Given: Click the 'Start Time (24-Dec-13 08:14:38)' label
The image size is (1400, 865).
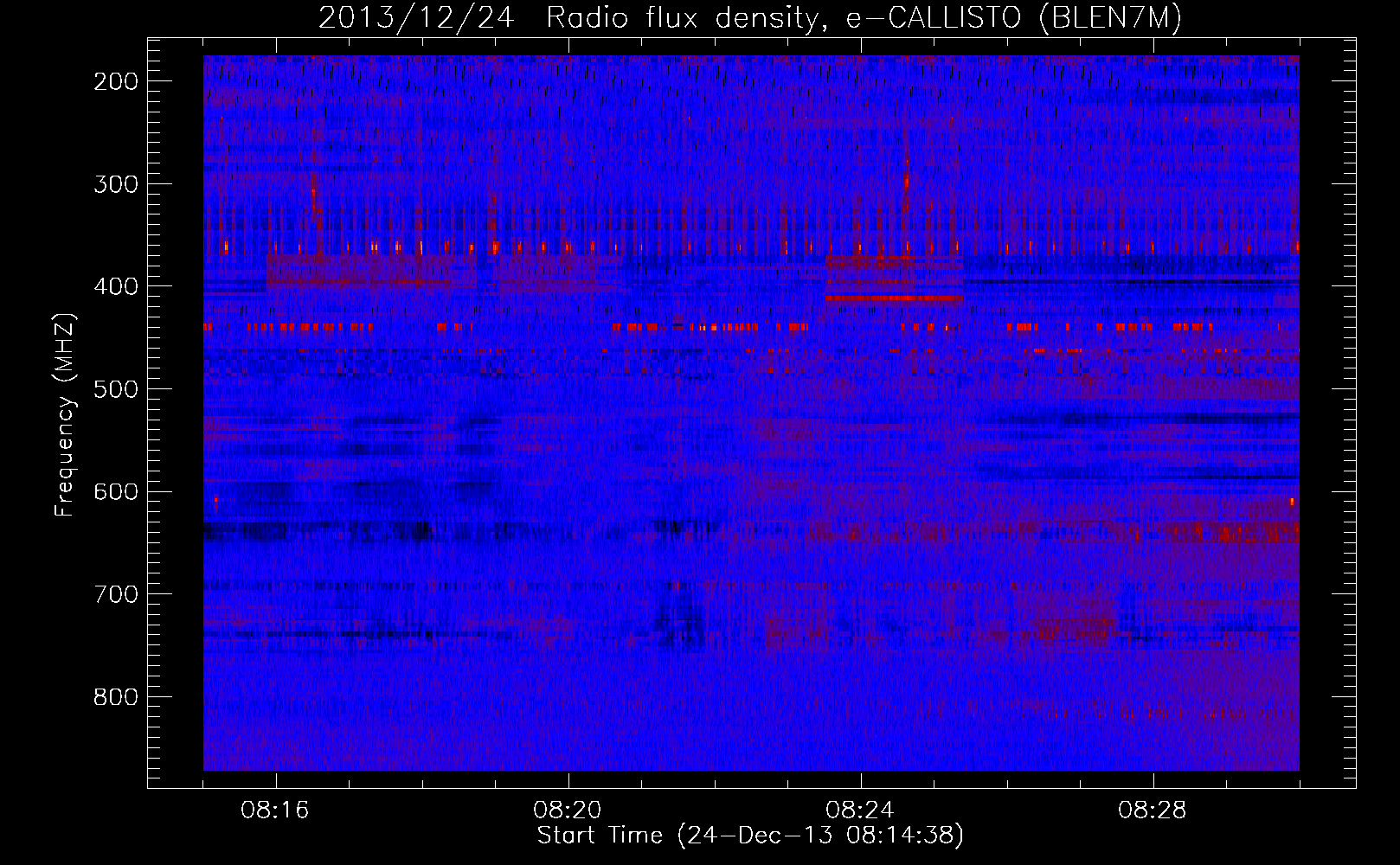Looking at the screenshot, I should pyautogui.click(x=750, y=836).
